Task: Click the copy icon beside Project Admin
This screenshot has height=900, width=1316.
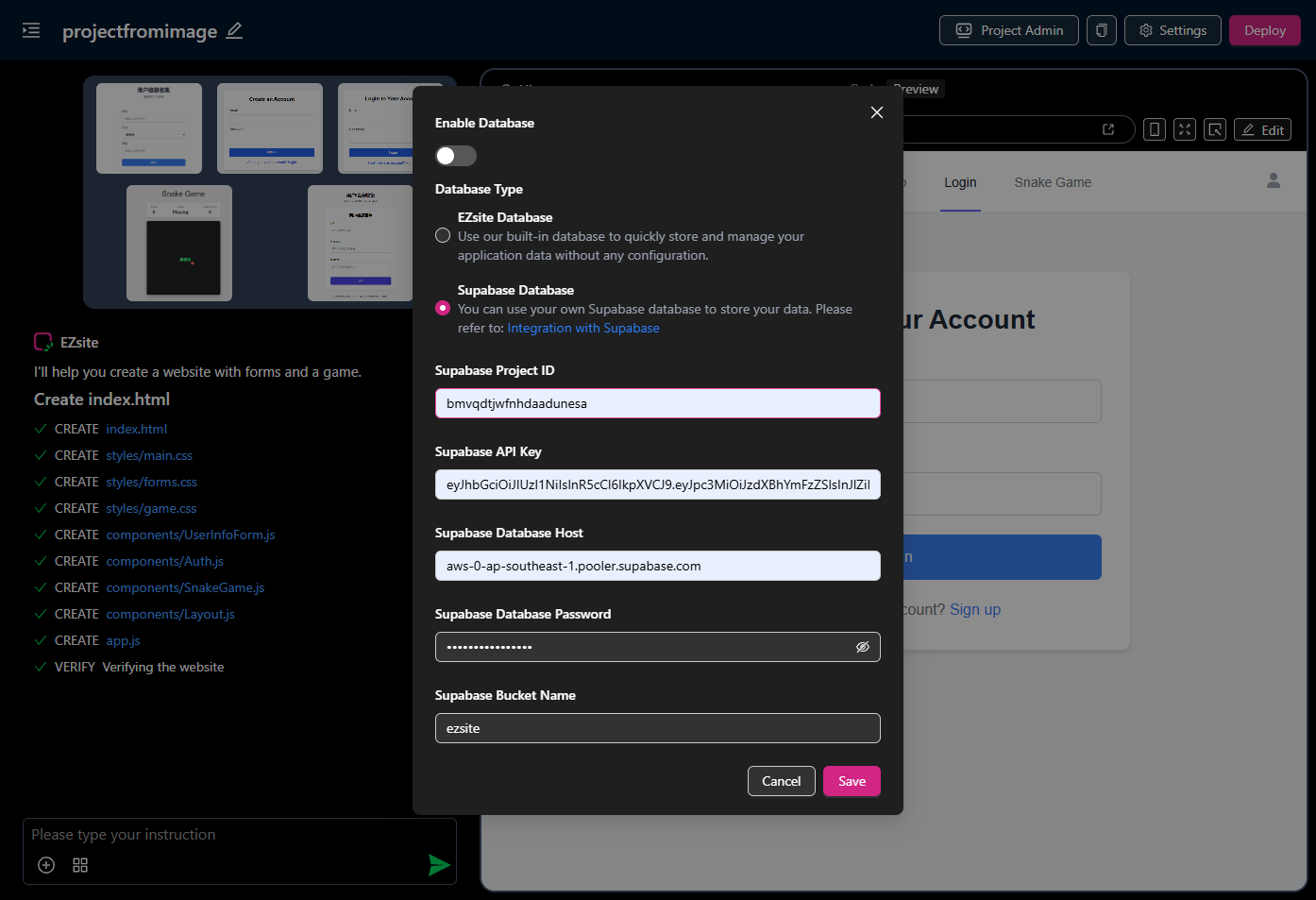Action: click(1101, 30)
